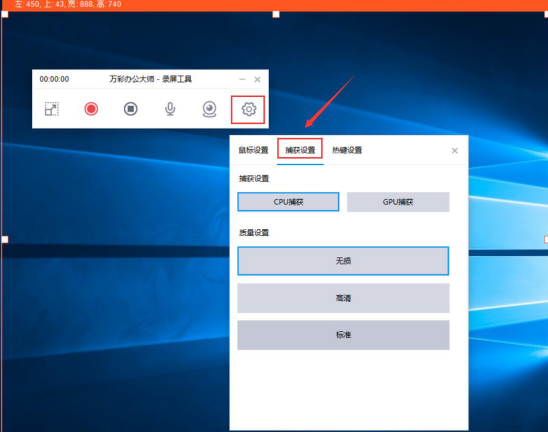Close the settings panel
The image size is (548, 432).
tap(455, 151)
